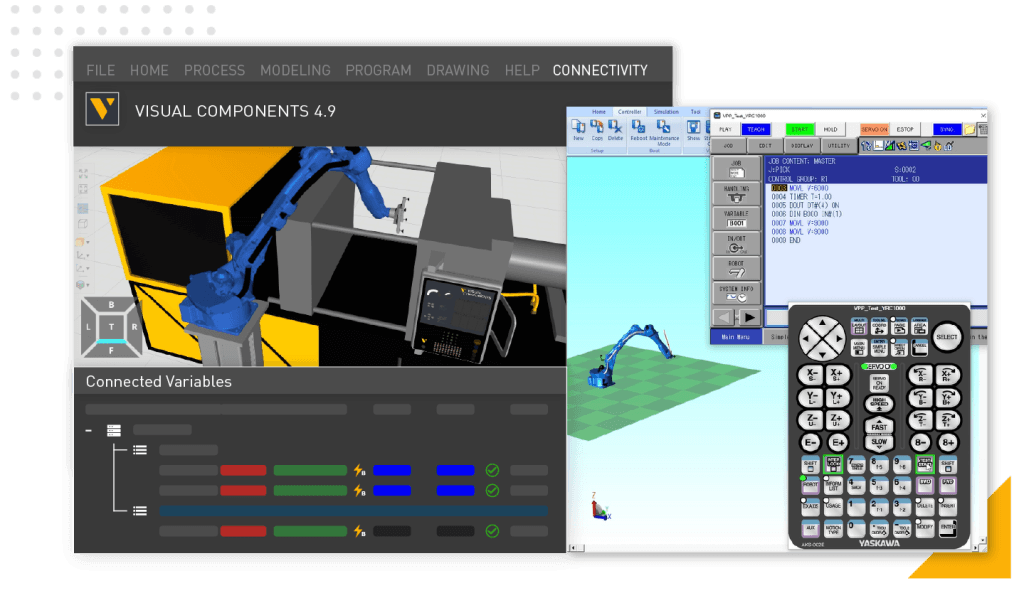Viewport: 1024px width, 593px height.
Task: Toggle the green check on last variable row
Action: pos(492,531)
